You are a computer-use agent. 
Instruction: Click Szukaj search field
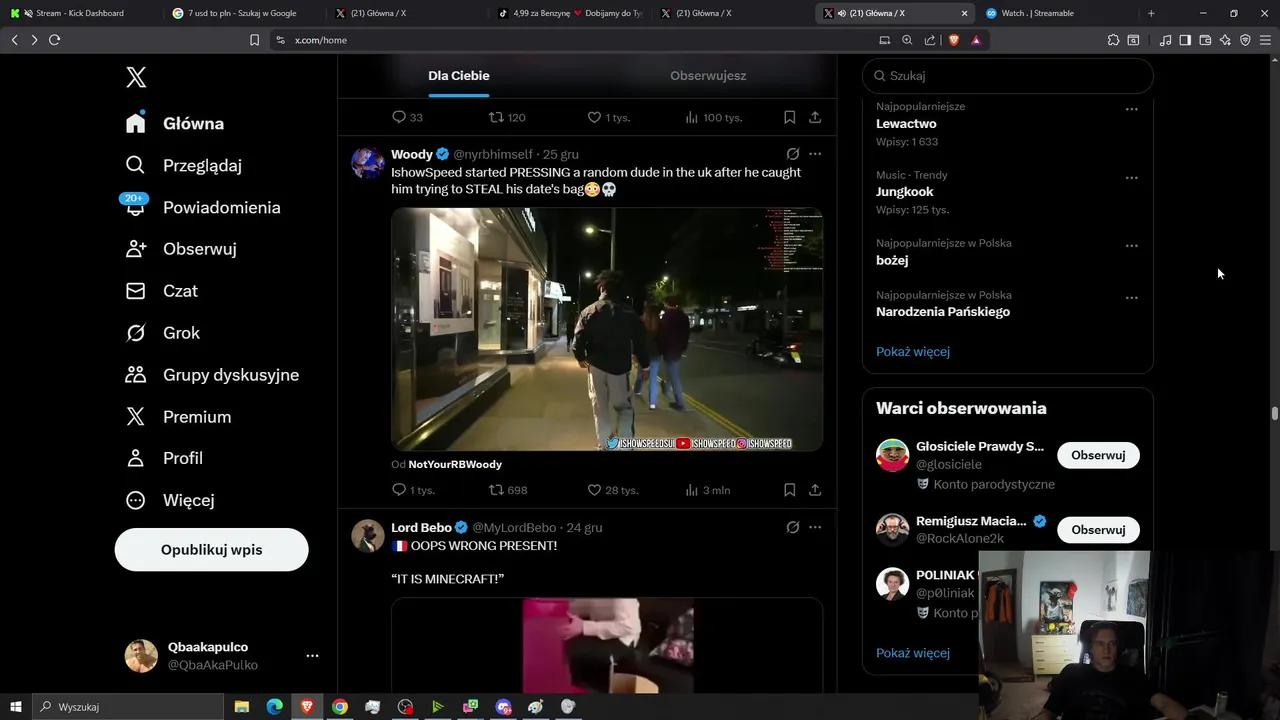point(1008,76)
